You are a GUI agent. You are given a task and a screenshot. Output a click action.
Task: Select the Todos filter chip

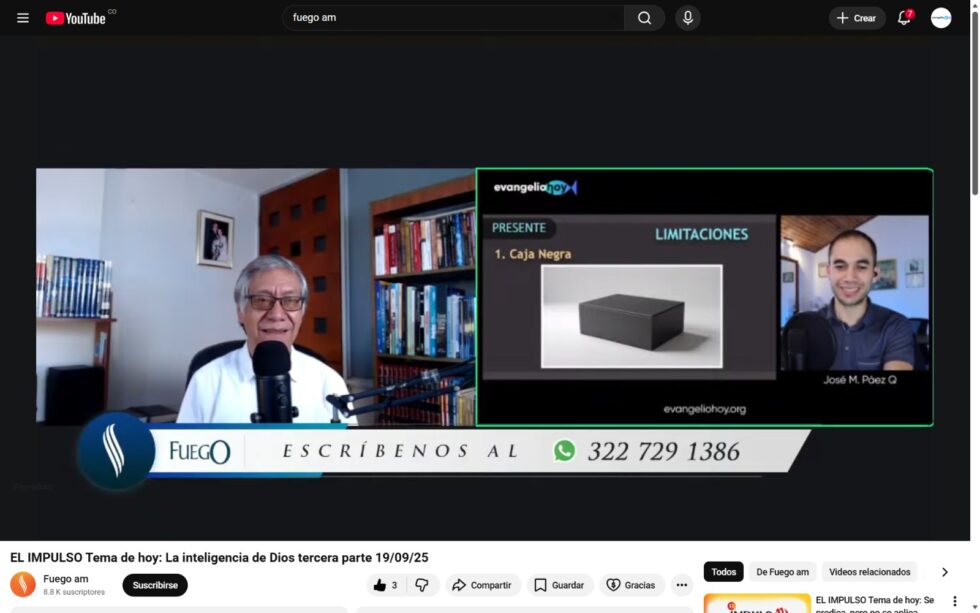pos(723,572)
